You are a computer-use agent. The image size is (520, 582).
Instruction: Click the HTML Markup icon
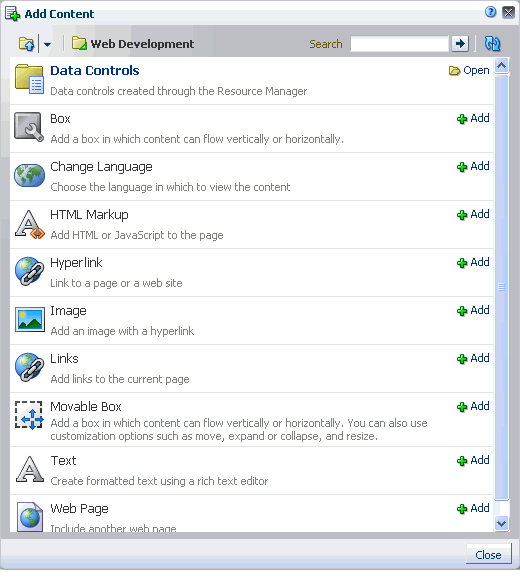coord(30,224)
